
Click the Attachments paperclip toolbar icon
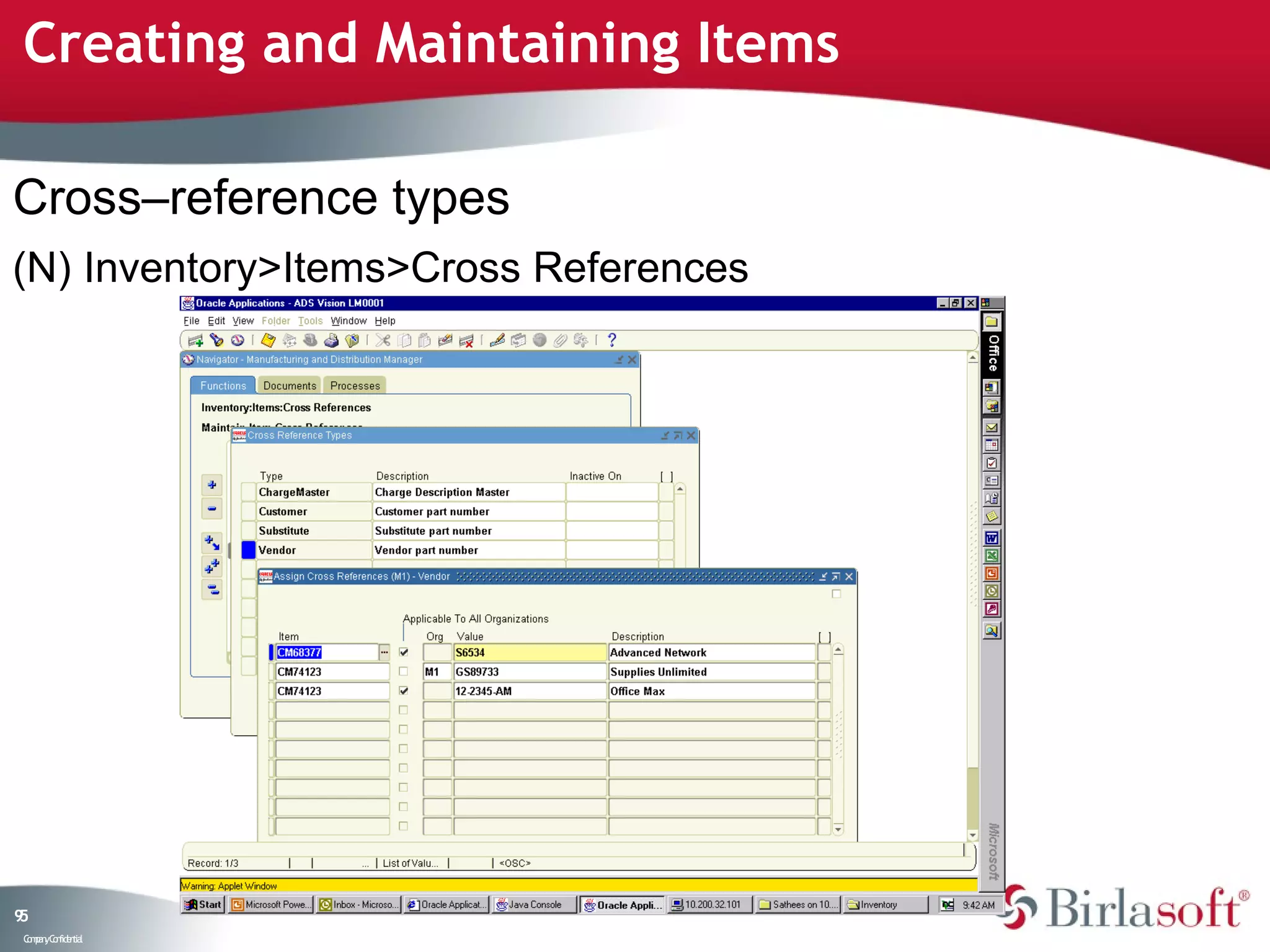(x=560, y=340)
